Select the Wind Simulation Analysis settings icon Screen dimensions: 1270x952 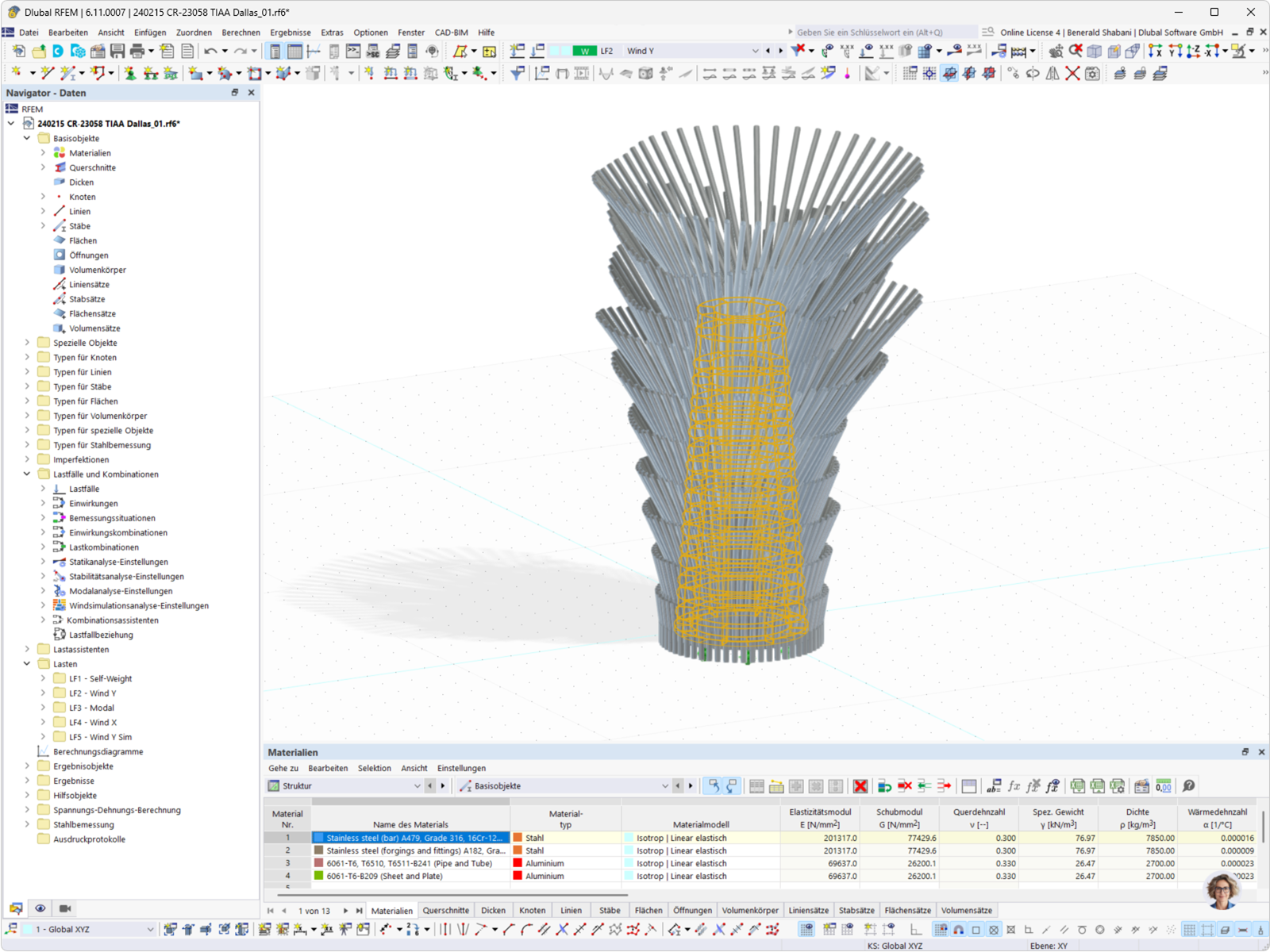click(60, 605)
